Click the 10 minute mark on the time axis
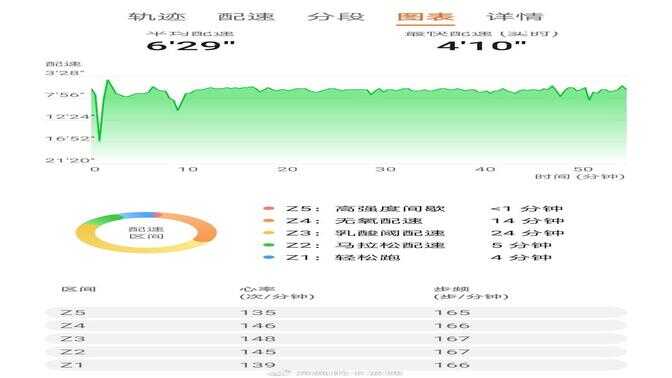The height and width of the screenshot is (378, 672). coord(188,169)
